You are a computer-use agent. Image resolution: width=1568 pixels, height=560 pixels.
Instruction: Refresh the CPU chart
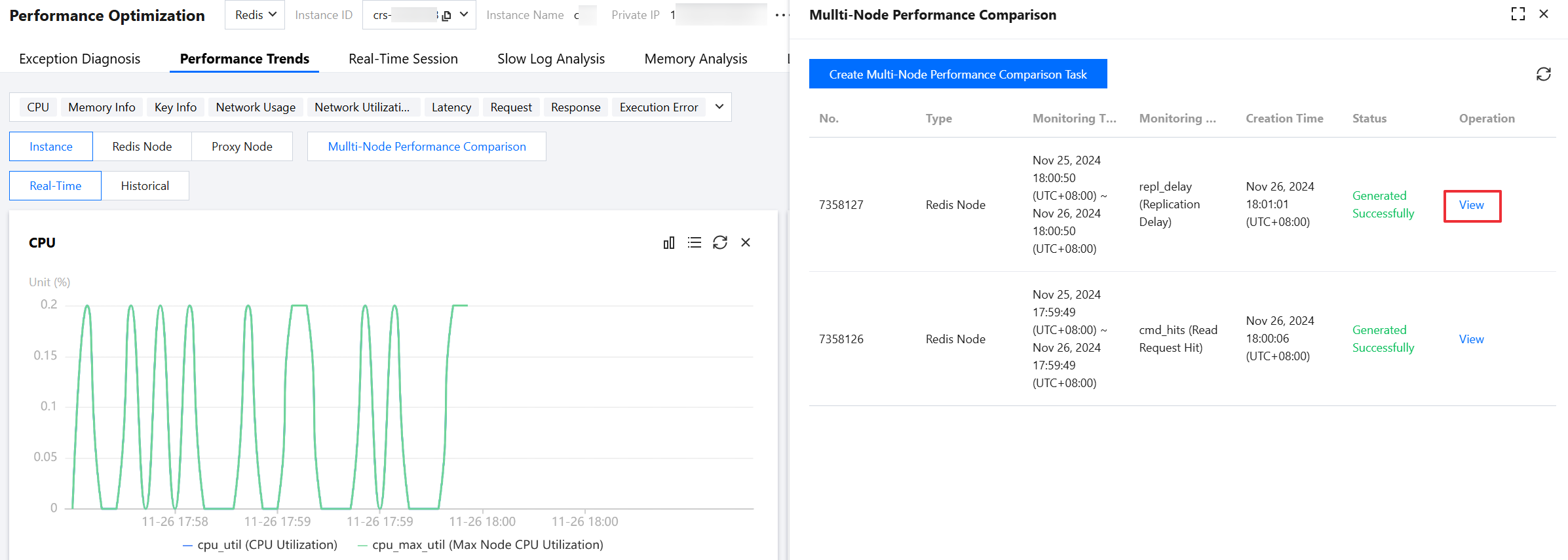click(x=720, y=243)
